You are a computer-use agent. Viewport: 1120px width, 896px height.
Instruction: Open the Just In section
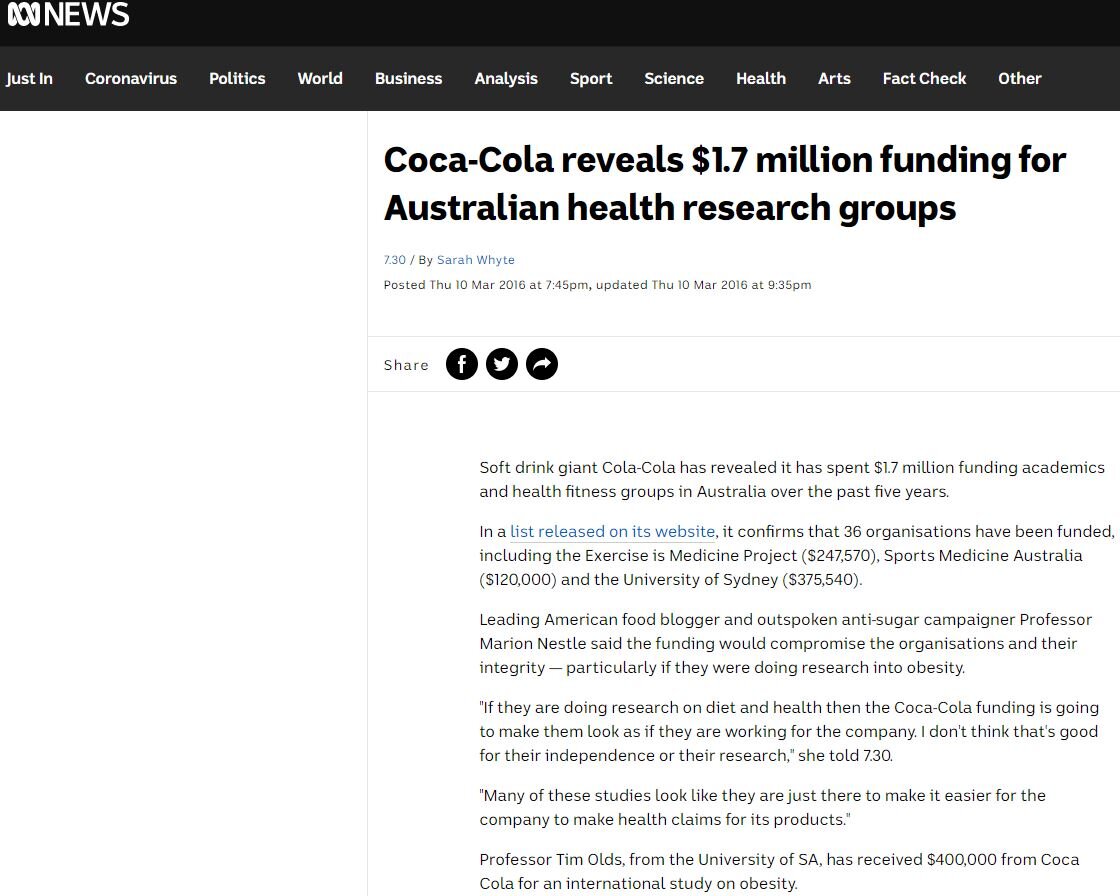pyautogui.click(x=29, y=79)
